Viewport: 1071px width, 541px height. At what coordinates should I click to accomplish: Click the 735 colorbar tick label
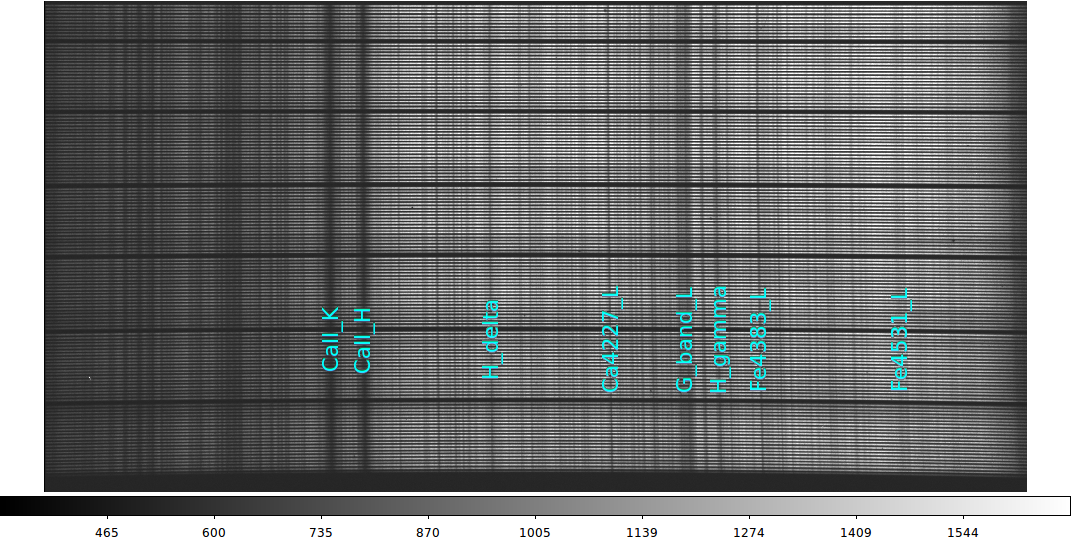(x=321, y=533)
